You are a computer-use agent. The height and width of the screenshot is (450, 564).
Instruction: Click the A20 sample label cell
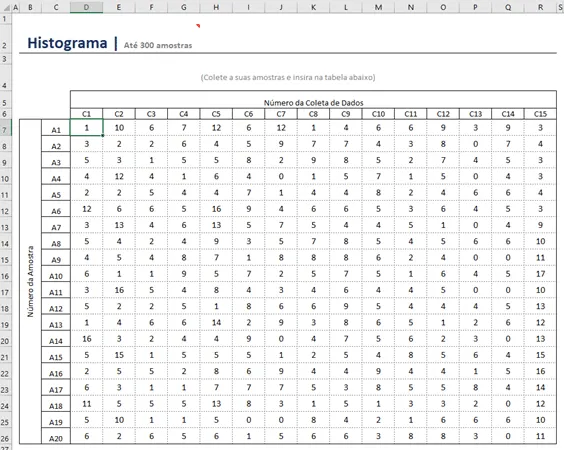(x=56, y=436)
